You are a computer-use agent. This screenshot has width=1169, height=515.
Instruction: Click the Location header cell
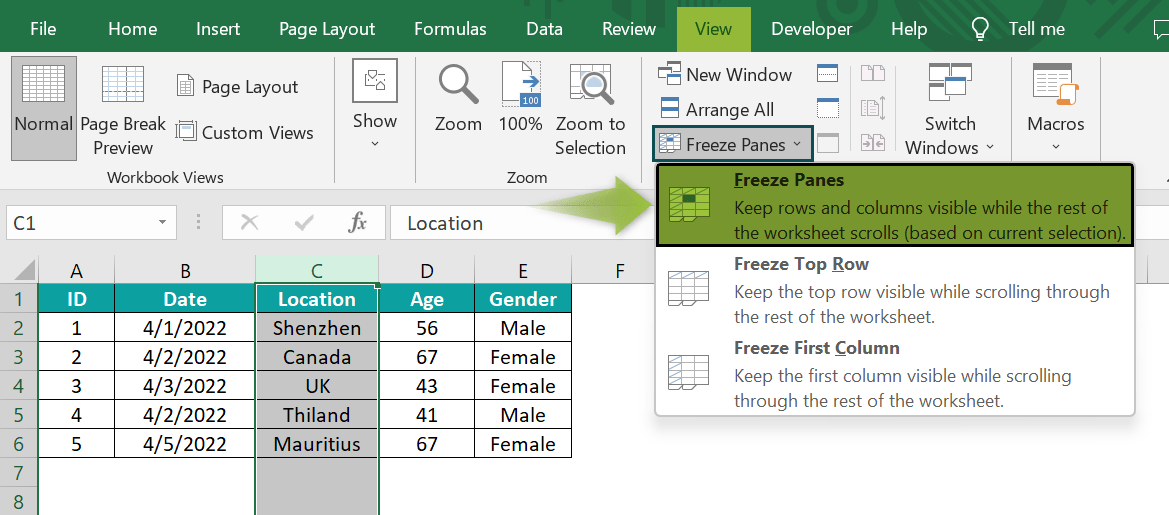(317, 299)
